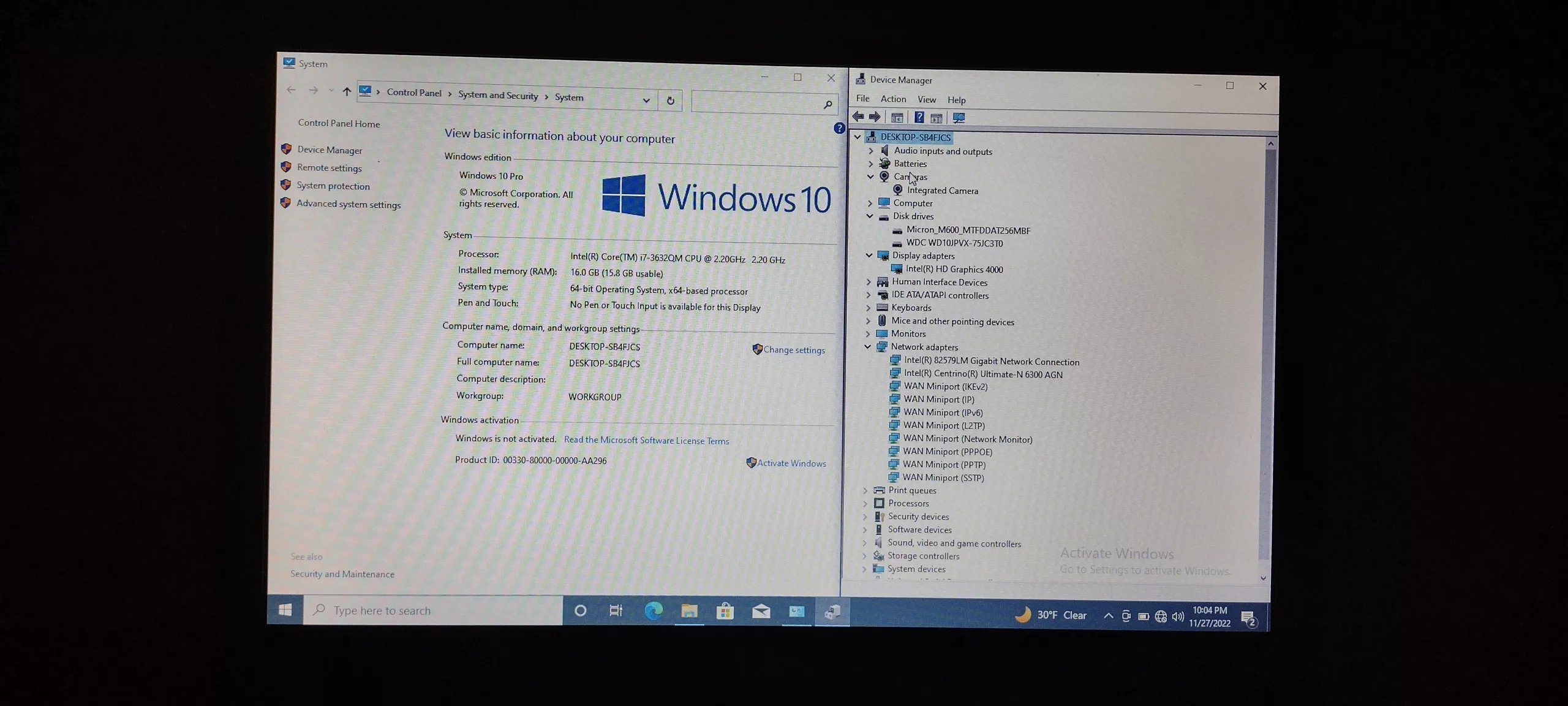This screenshot has height=706, width=1568.
Task: Collapse the Display adapters node
Action: coord(869,255)
